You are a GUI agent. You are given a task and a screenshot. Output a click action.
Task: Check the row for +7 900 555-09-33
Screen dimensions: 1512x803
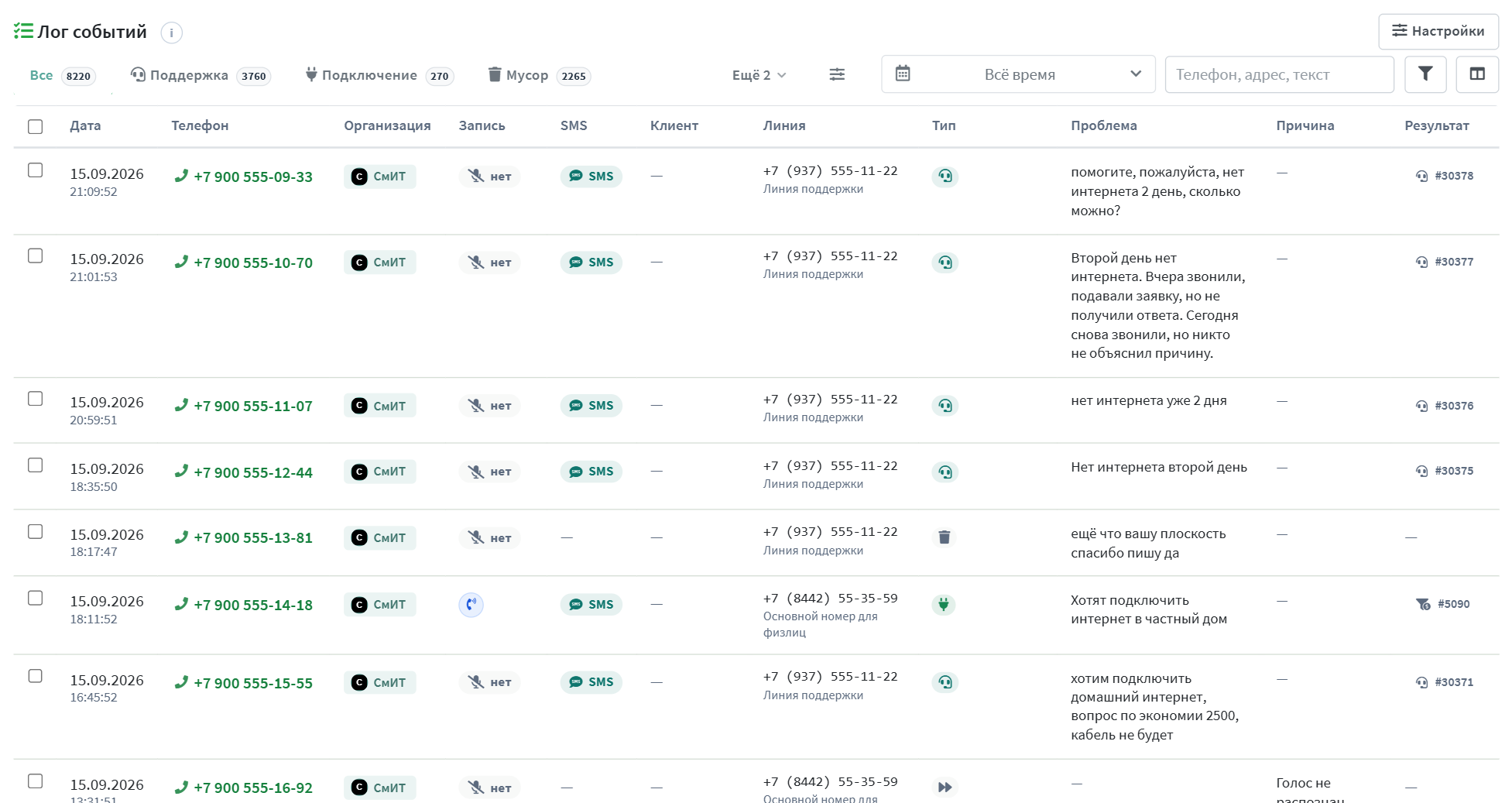point(36,170)
